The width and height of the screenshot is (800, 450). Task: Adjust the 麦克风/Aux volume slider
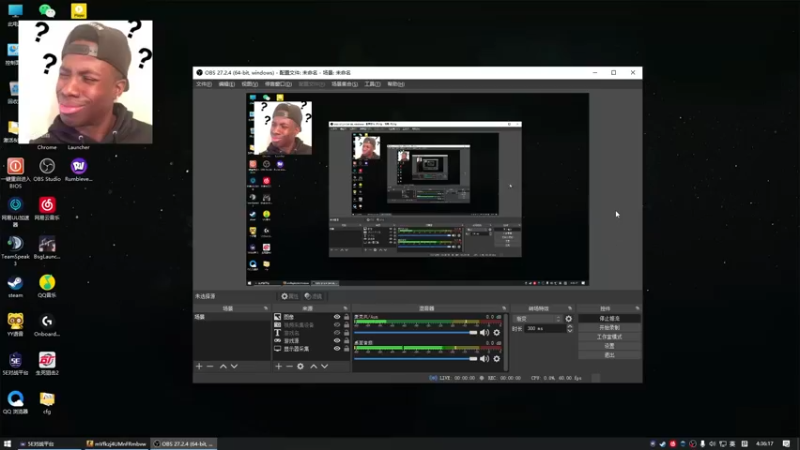415,333
